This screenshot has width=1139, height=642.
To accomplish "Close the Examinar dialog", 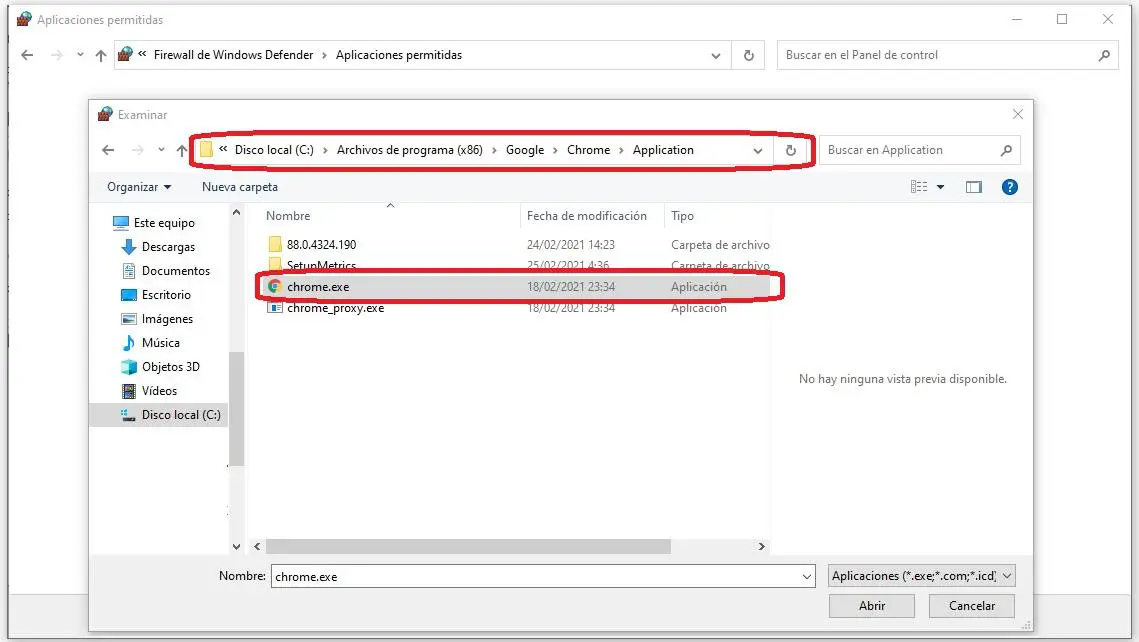I will pos(1018,115).
